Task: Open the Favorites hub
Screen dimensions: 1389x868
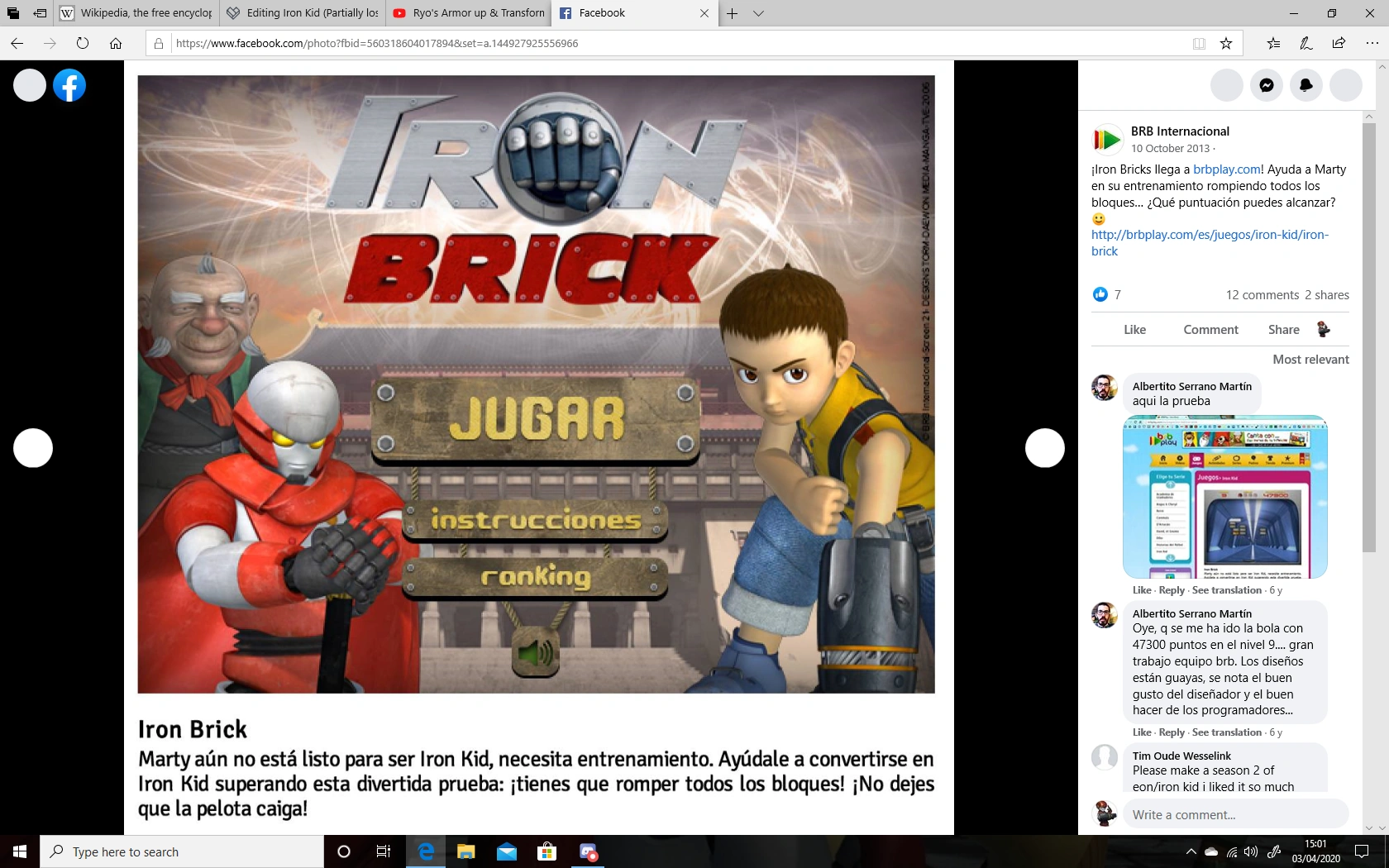Action: tap(1273, 43)
